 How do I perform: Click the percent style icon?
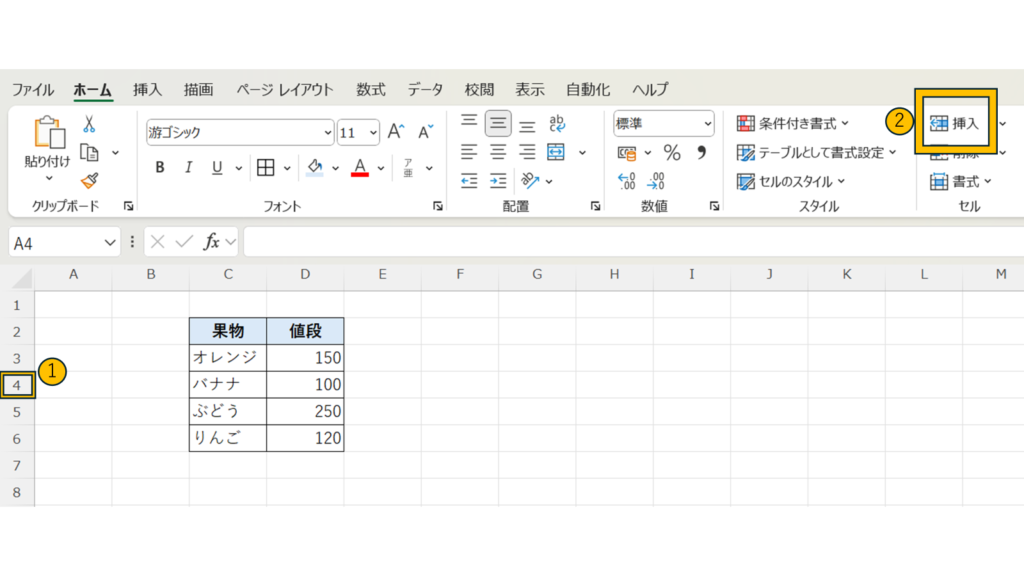[672, 153]
